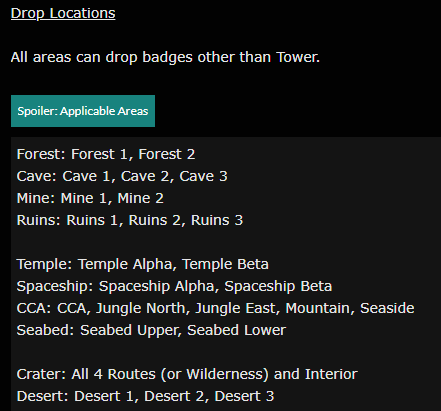Screen dimensions: 441x411
Task: Click the Cave 1, Cave 2, Cave 3 line
Action: click(x=122, y=176)
